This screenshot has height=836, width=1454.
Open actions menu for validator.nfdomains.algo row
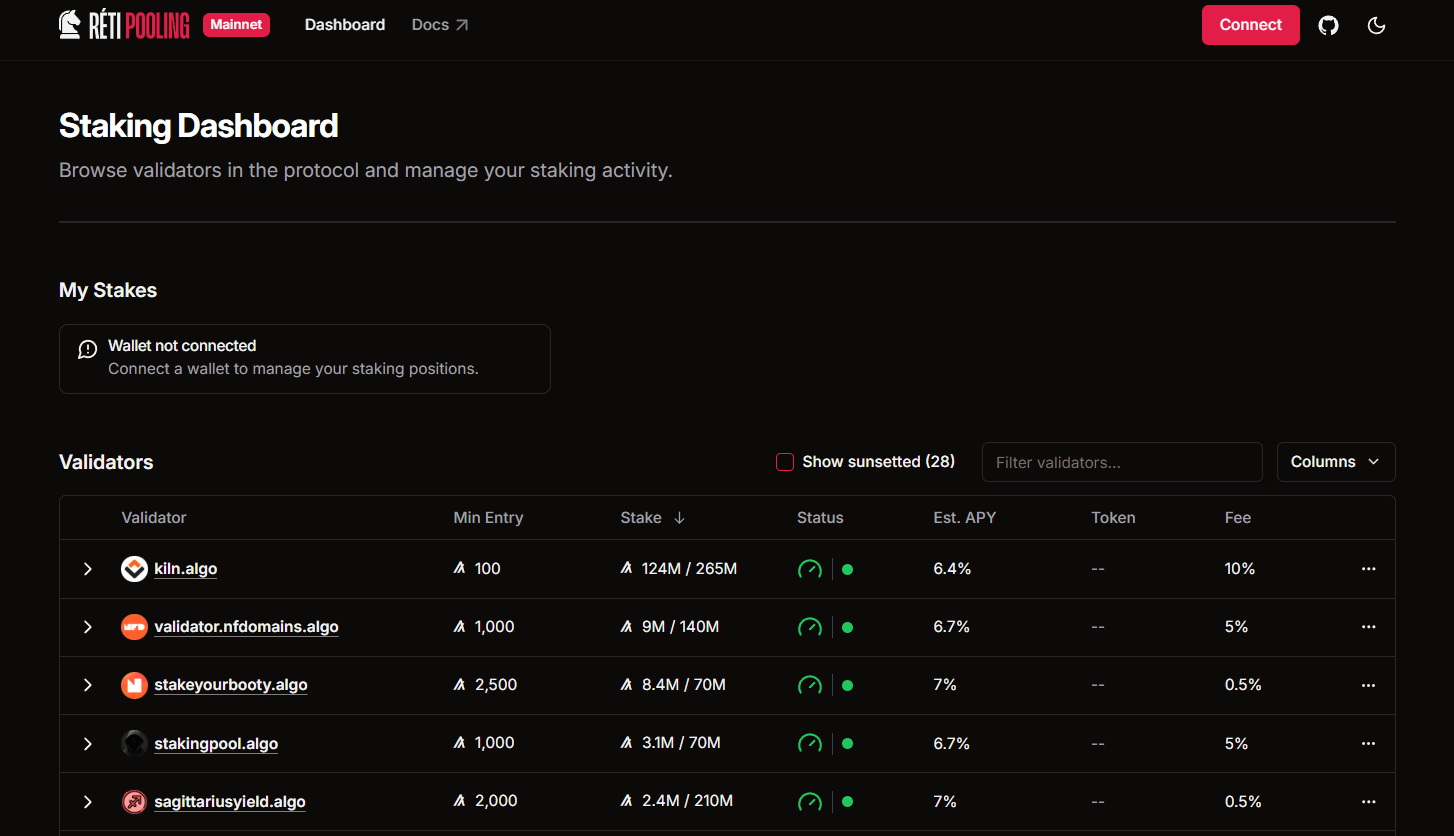[1369, 627]
